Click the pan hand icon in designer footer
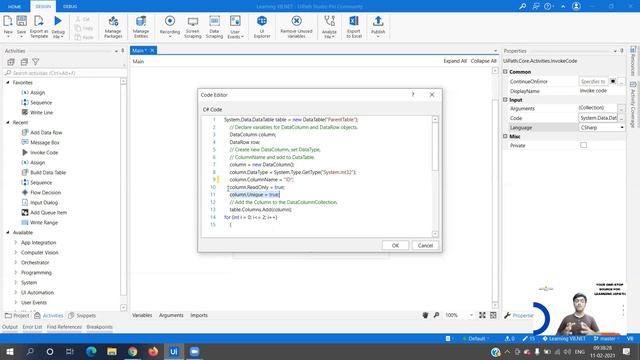This screenshot has width=640, height=360. point(425,315)
